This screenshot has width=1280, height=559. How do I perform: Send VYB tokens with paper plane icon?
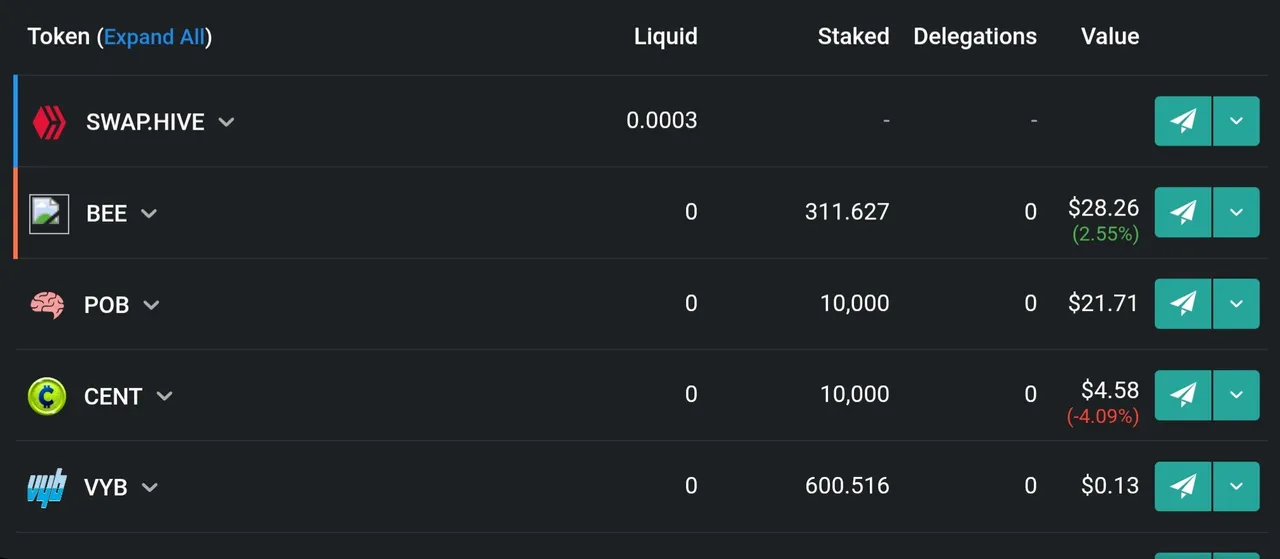tap(1183, 486)
